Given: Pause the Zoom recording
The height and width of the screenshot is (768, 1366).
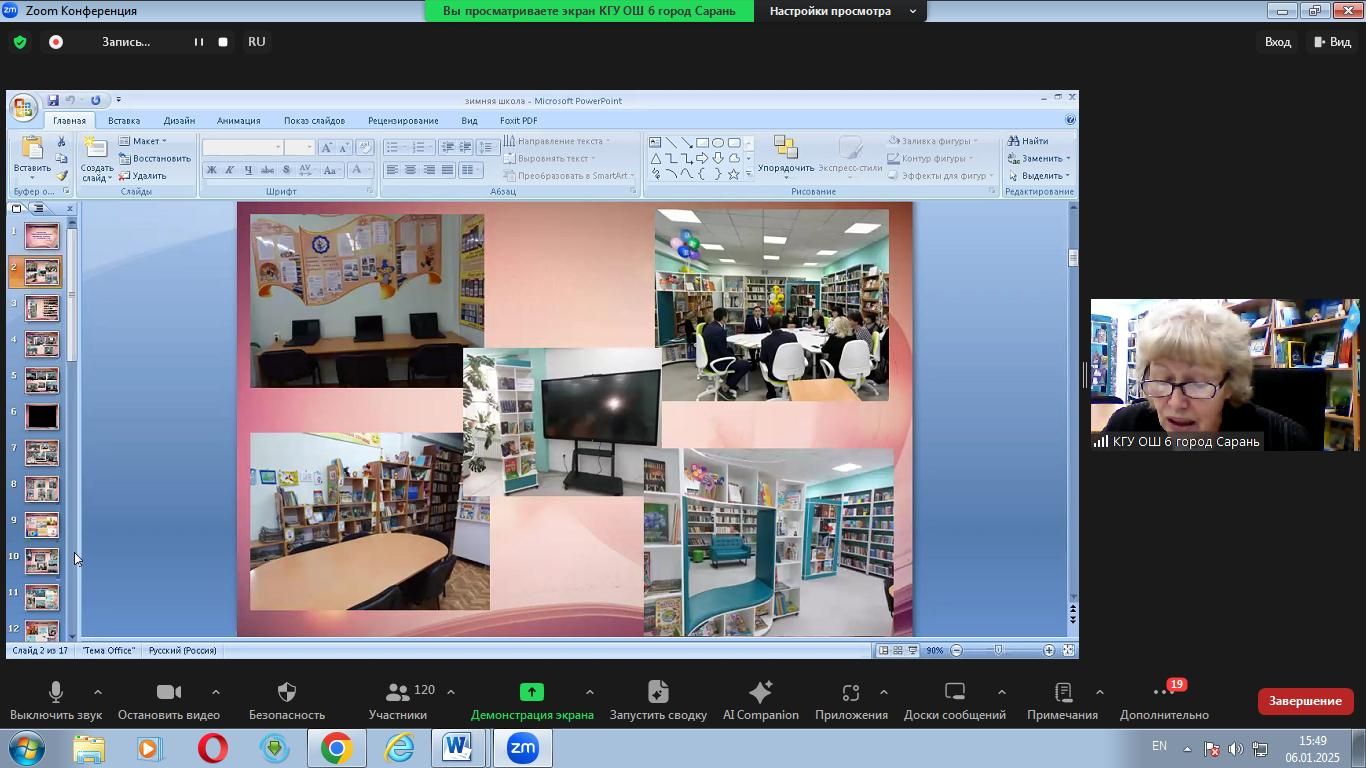Looking at the screenshot, I should pos(198,42).
